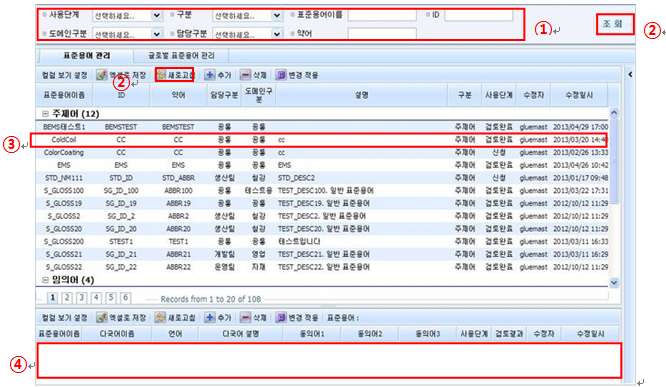
Task: Sort by 약어 column header
Action: click(178, 95)
